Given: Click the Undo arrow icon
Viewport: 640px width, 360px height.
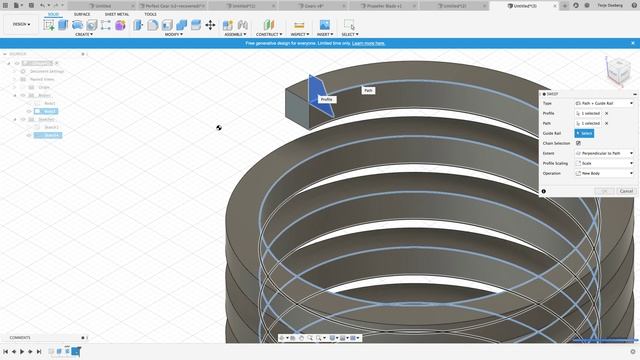Looking at the screenshot, I should 42,5.
